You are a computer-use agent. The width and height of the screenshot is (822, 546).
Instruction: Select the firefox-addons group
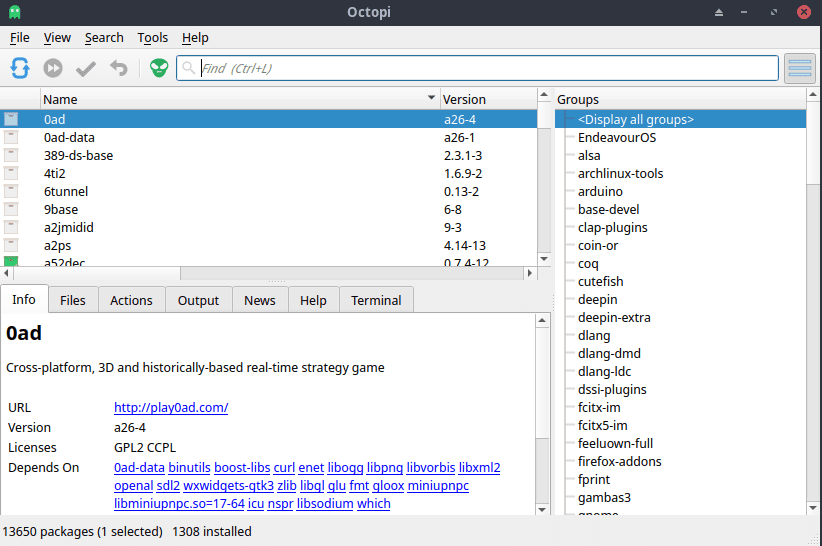[620, 462]
